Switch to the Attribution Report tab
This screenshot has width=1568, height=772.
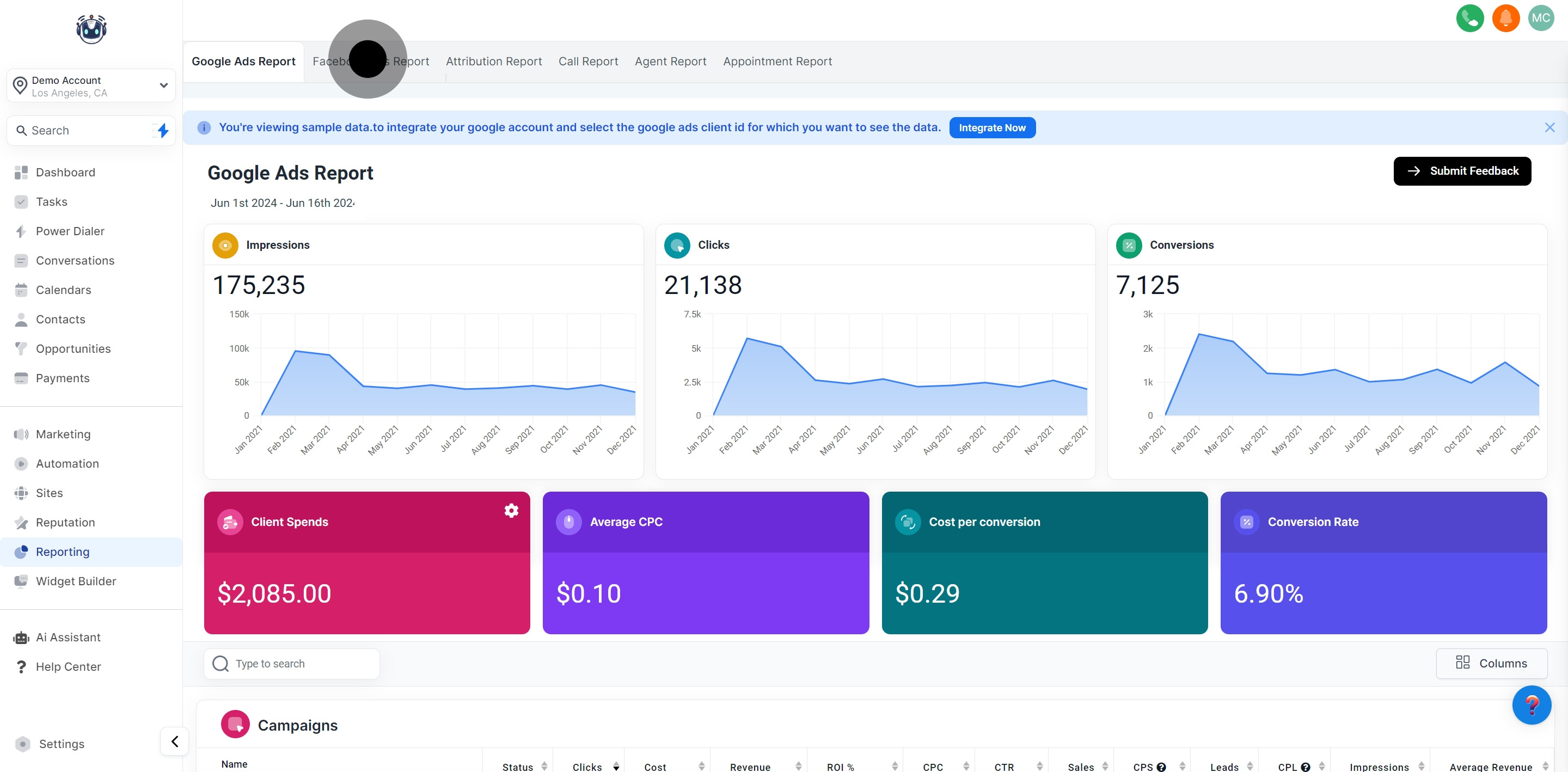point(494,61)
